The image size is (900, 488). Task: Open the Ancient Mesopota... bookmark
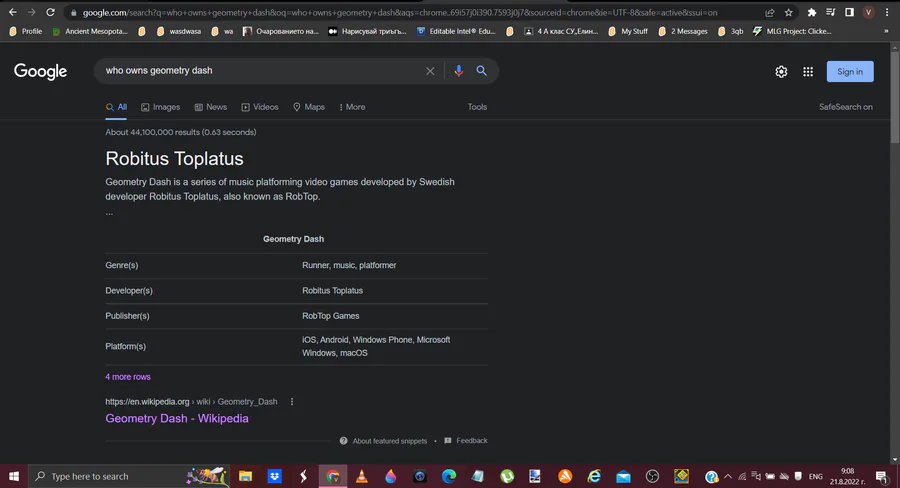pos(90,31)
